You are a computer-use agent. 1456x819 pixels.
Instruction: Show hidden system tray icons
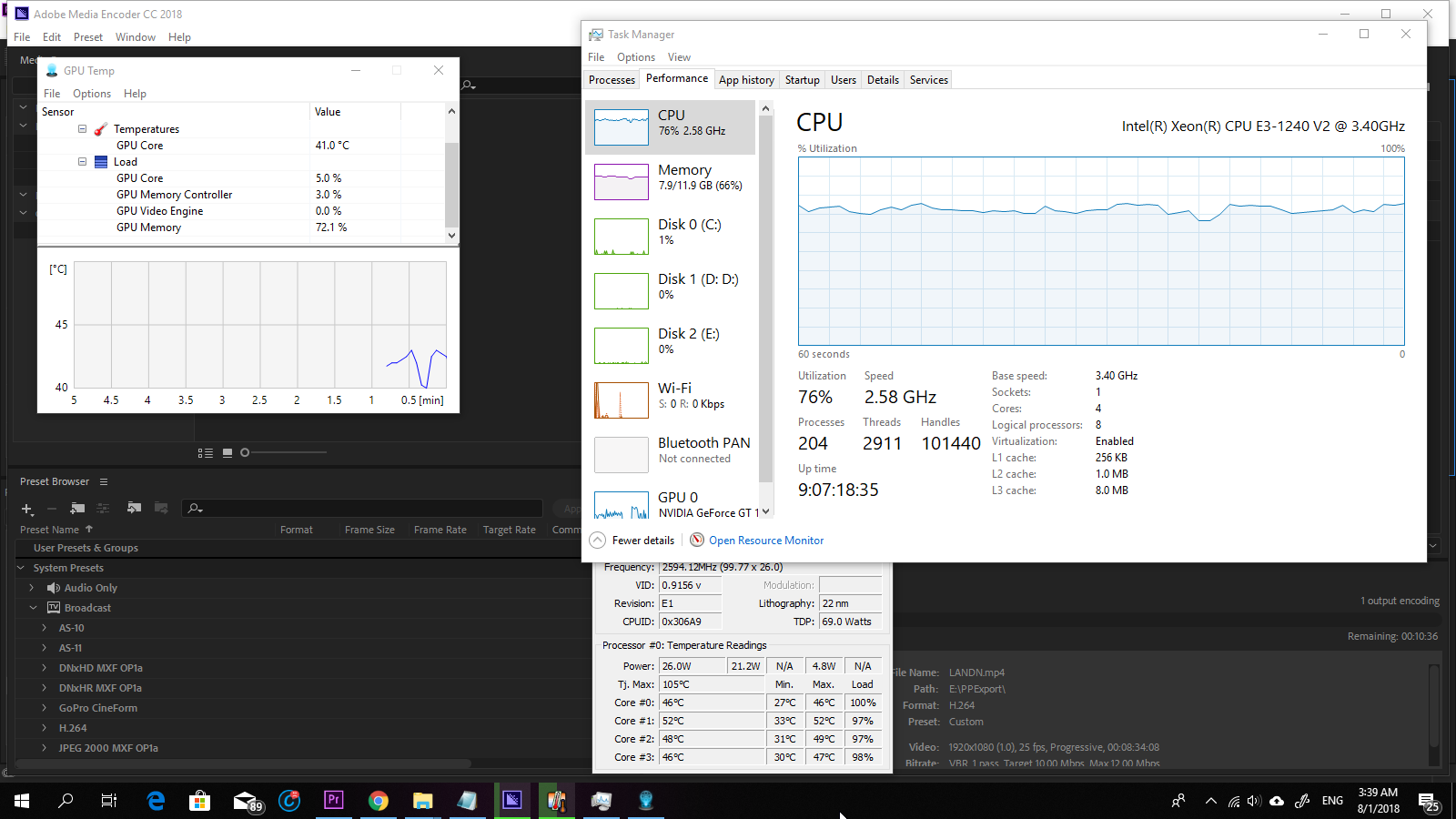1210,801
